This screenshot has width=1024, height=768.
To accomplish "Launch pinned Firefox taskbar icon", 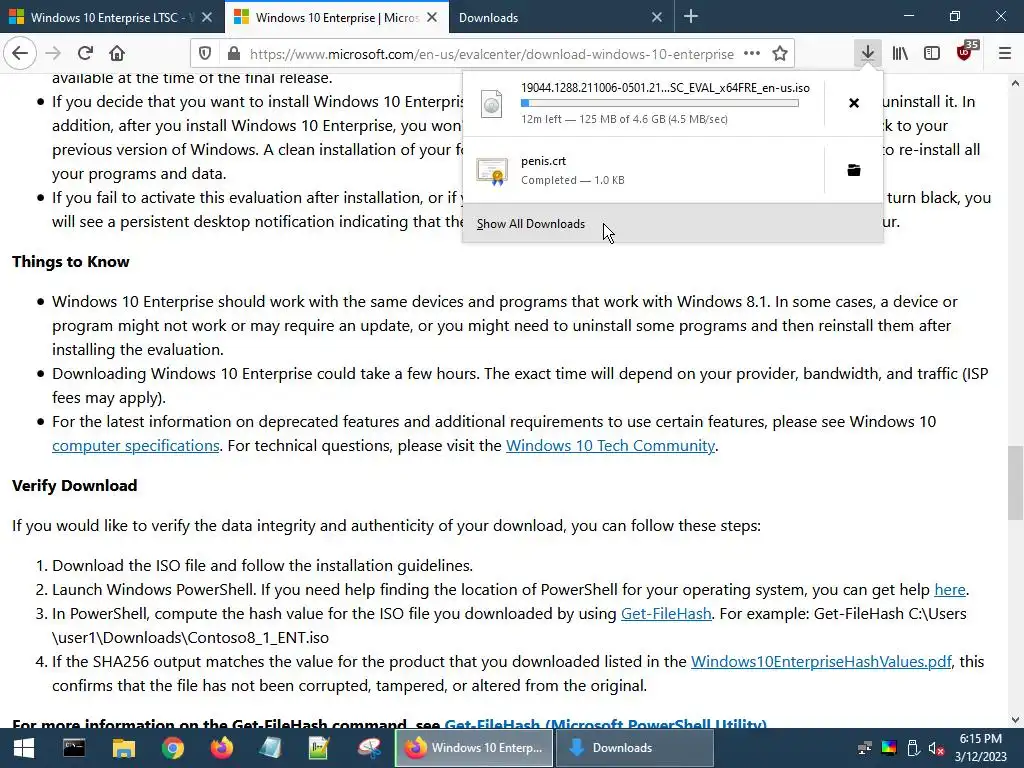I will 221,748.
